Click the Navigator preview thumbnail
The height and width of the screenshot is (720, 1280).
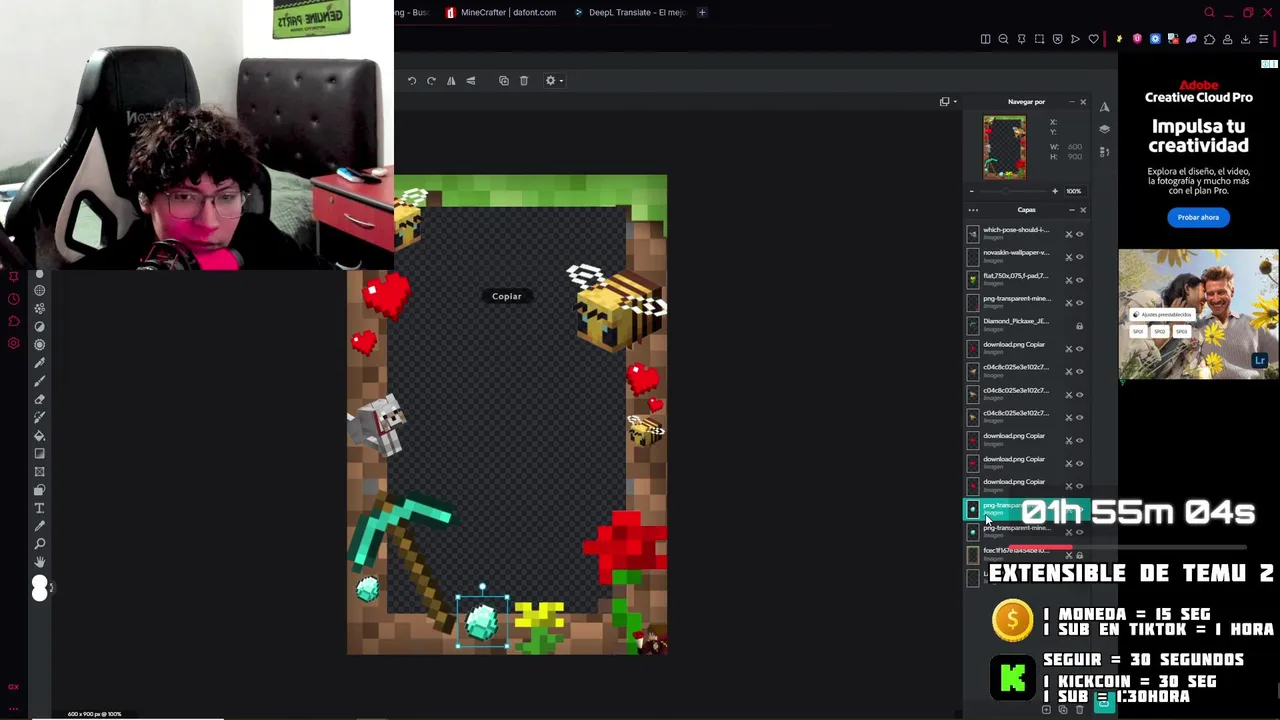coord(1004,148)
